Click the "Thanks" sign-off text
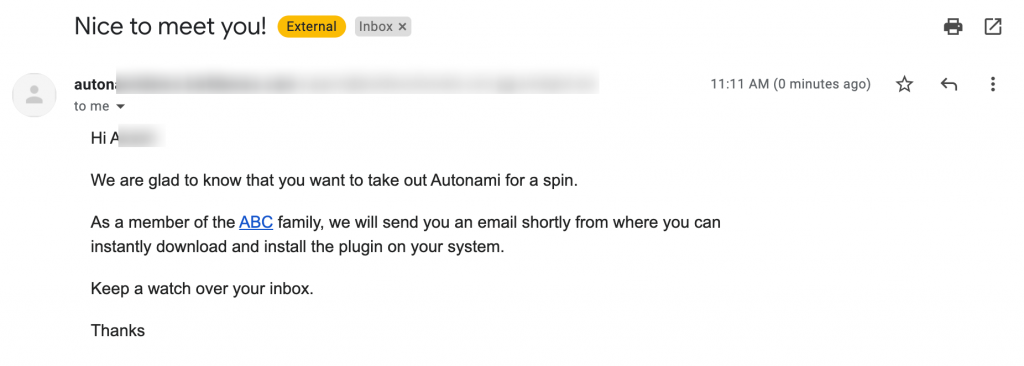1024x366 pixels. [x=118, y=330]
